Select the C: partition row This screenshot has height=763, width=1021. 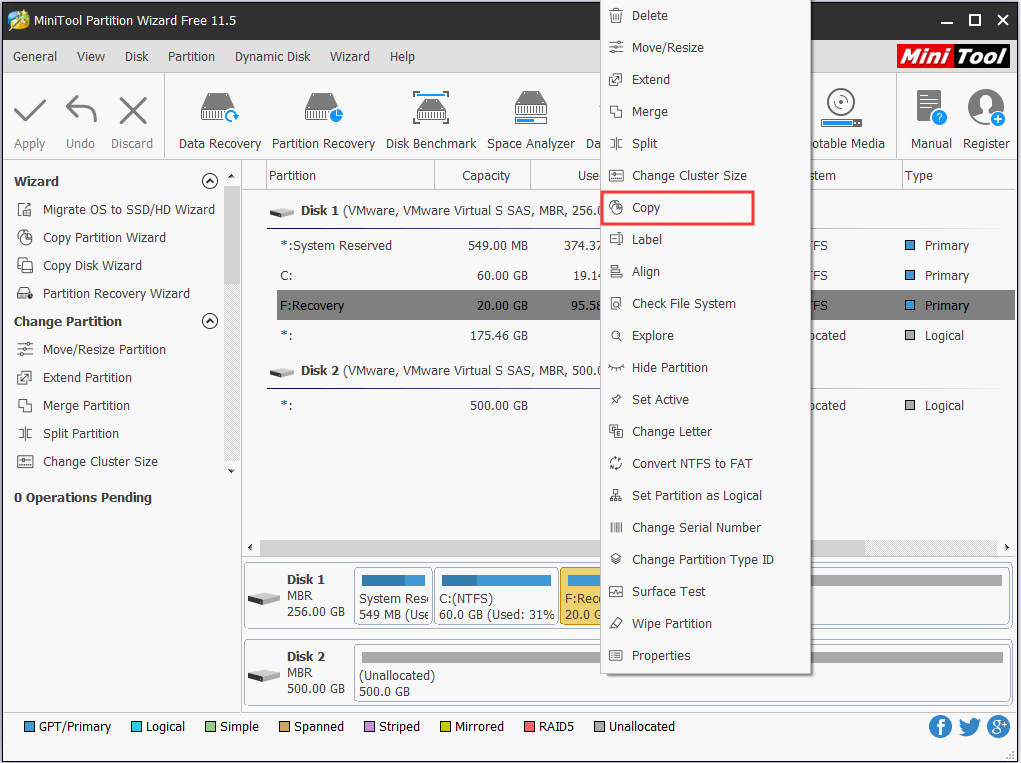tap(438, 275)
